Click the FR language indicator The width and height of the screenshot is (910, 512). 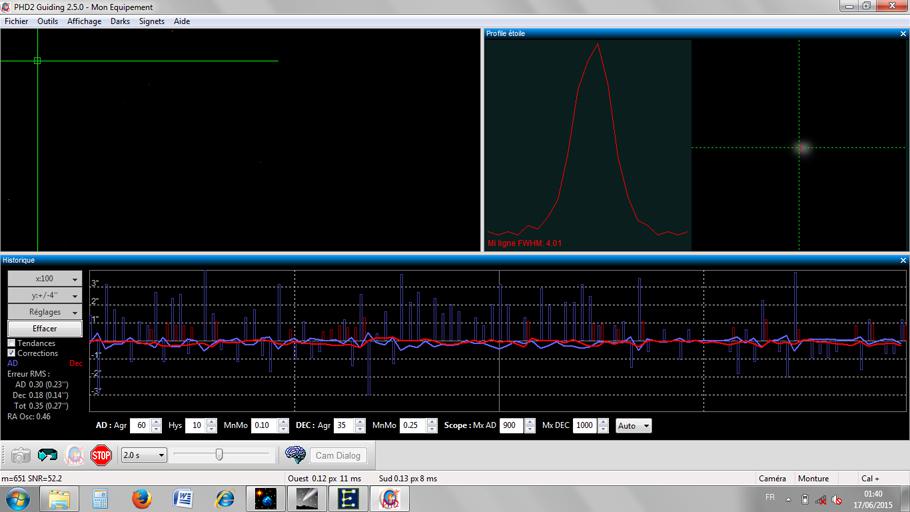coord(770,497)
